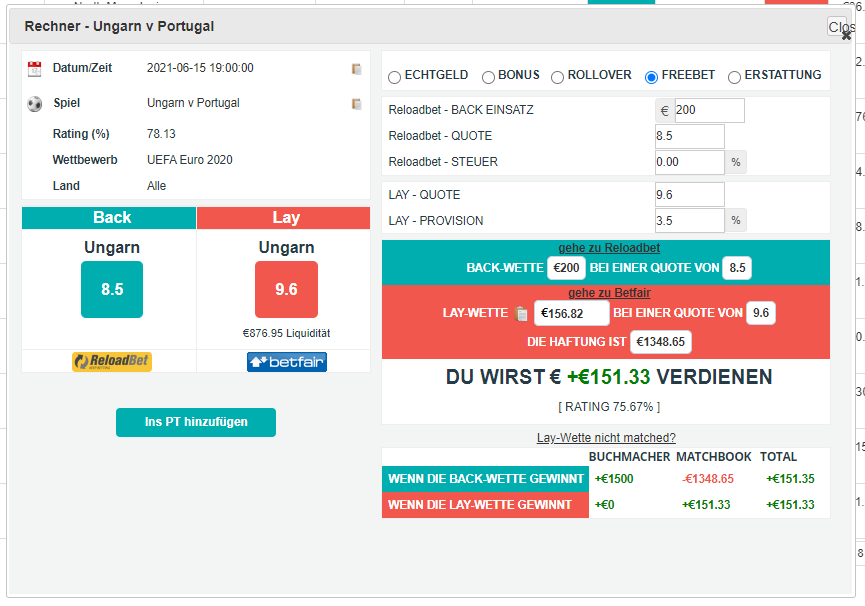Click the soccer ball icon beside Spiel

point(35,103)
